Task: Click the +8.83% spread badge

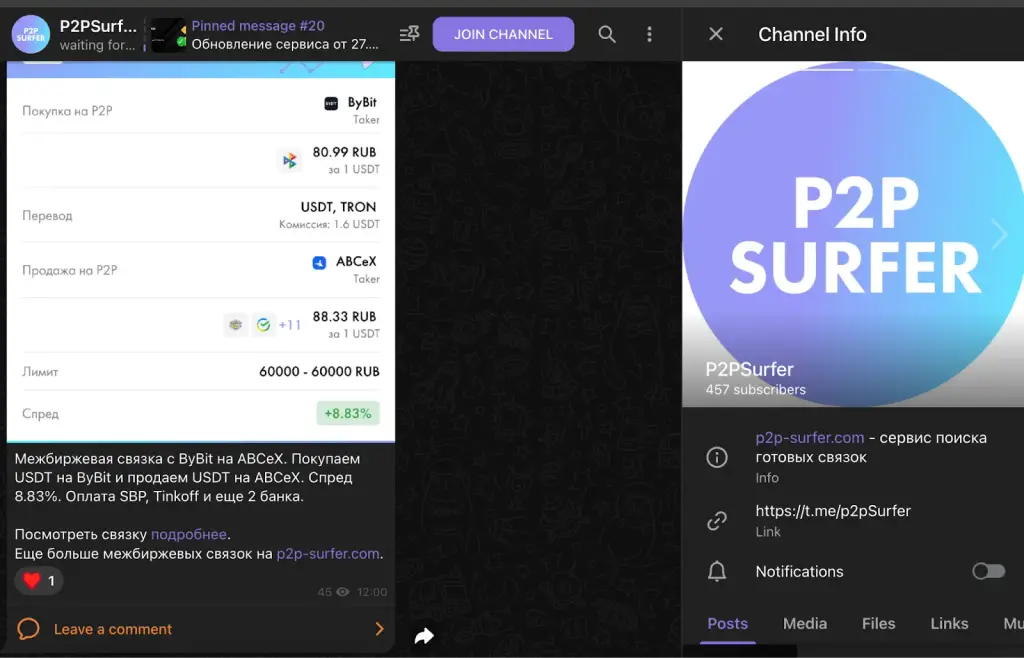Action: [x=348, y=413]
